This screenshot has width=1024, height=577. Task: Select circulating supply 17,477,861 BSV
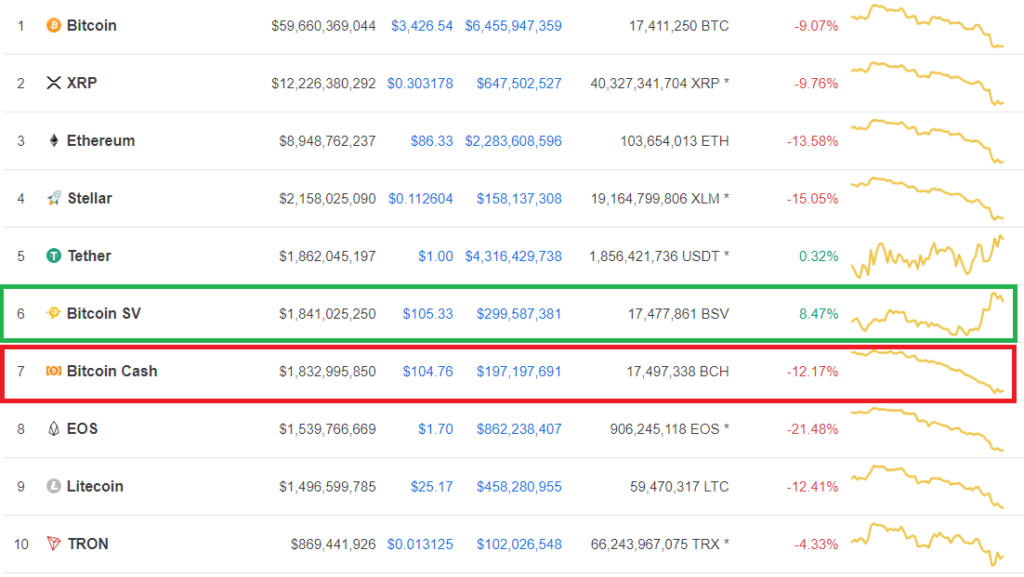[x=679, y=314]
